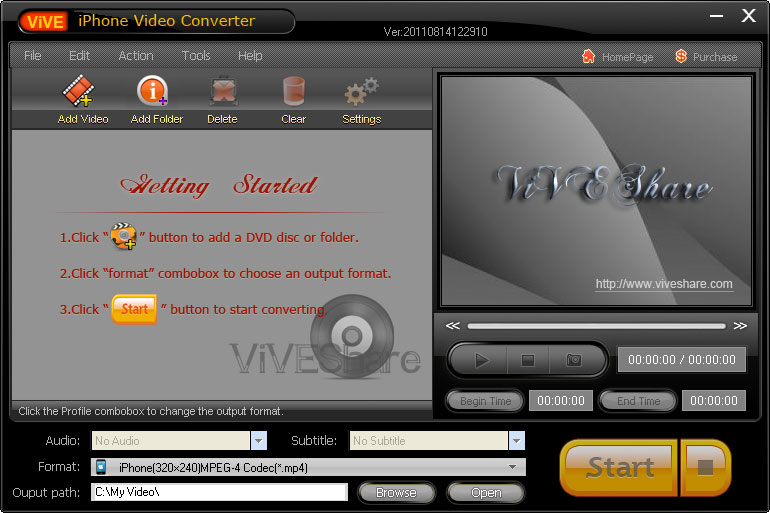This screenshot has width=770, height=513.
Task: Play the preview video
Action: (482, 360)
